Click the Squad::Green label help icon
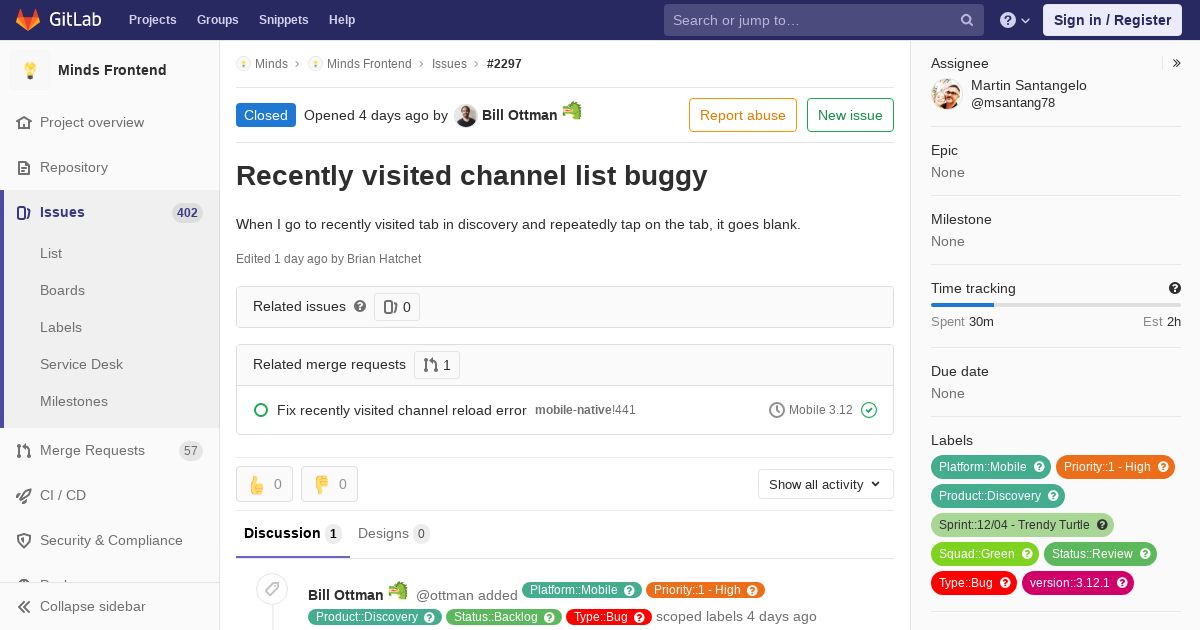The image size is (1200, 630). tap(1027, 554)
